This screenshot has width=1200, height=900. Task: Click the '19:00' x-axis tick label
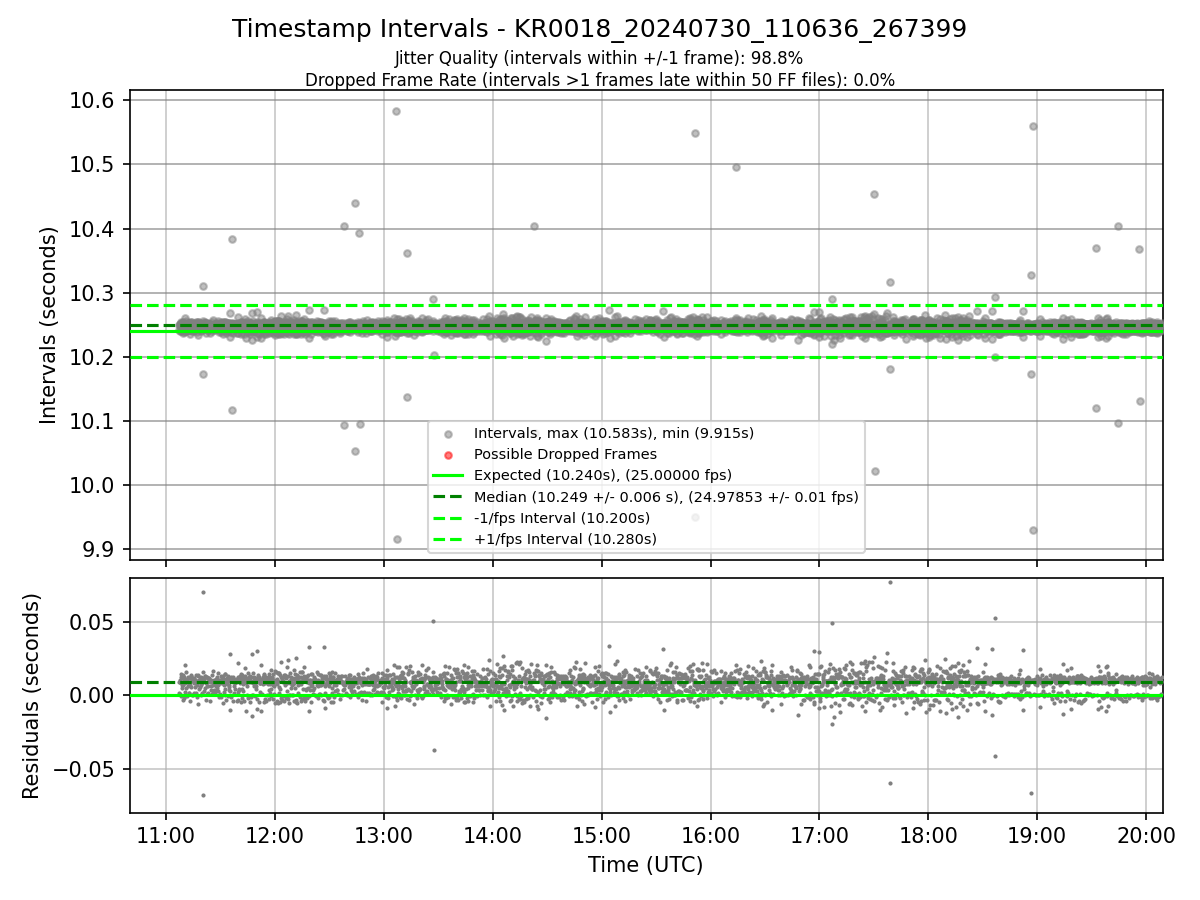pos(1037,835)
